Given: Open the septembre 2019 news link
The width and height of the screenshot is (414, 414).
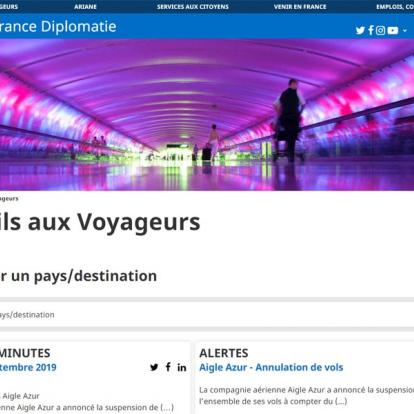Looking at the screenshot, I should pyautogui.click(x=28, y=367).
